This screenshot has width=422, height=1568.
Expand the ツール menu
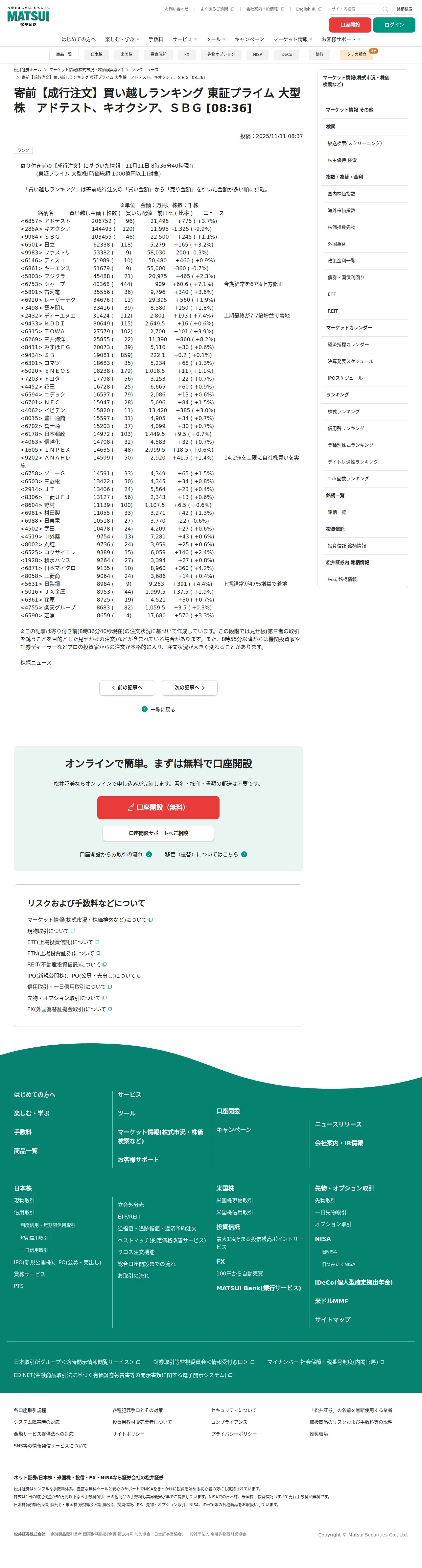tap(216, 39)
